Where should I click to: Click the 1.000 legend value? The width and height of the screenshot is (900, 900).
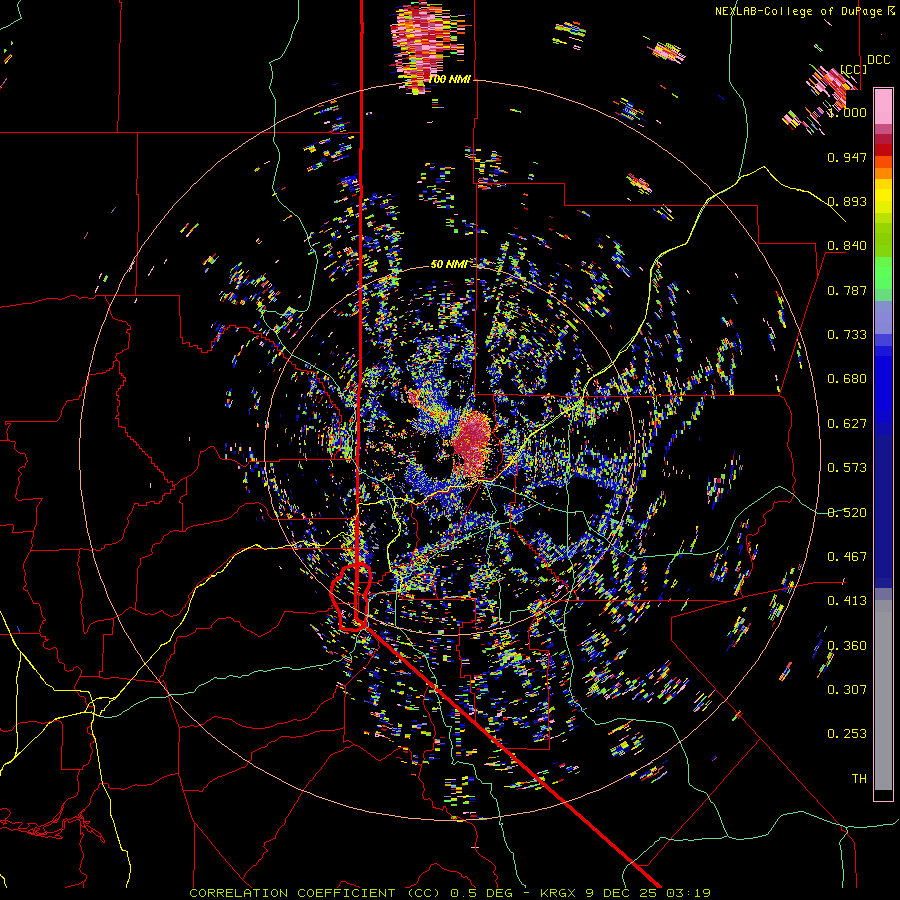847,112
